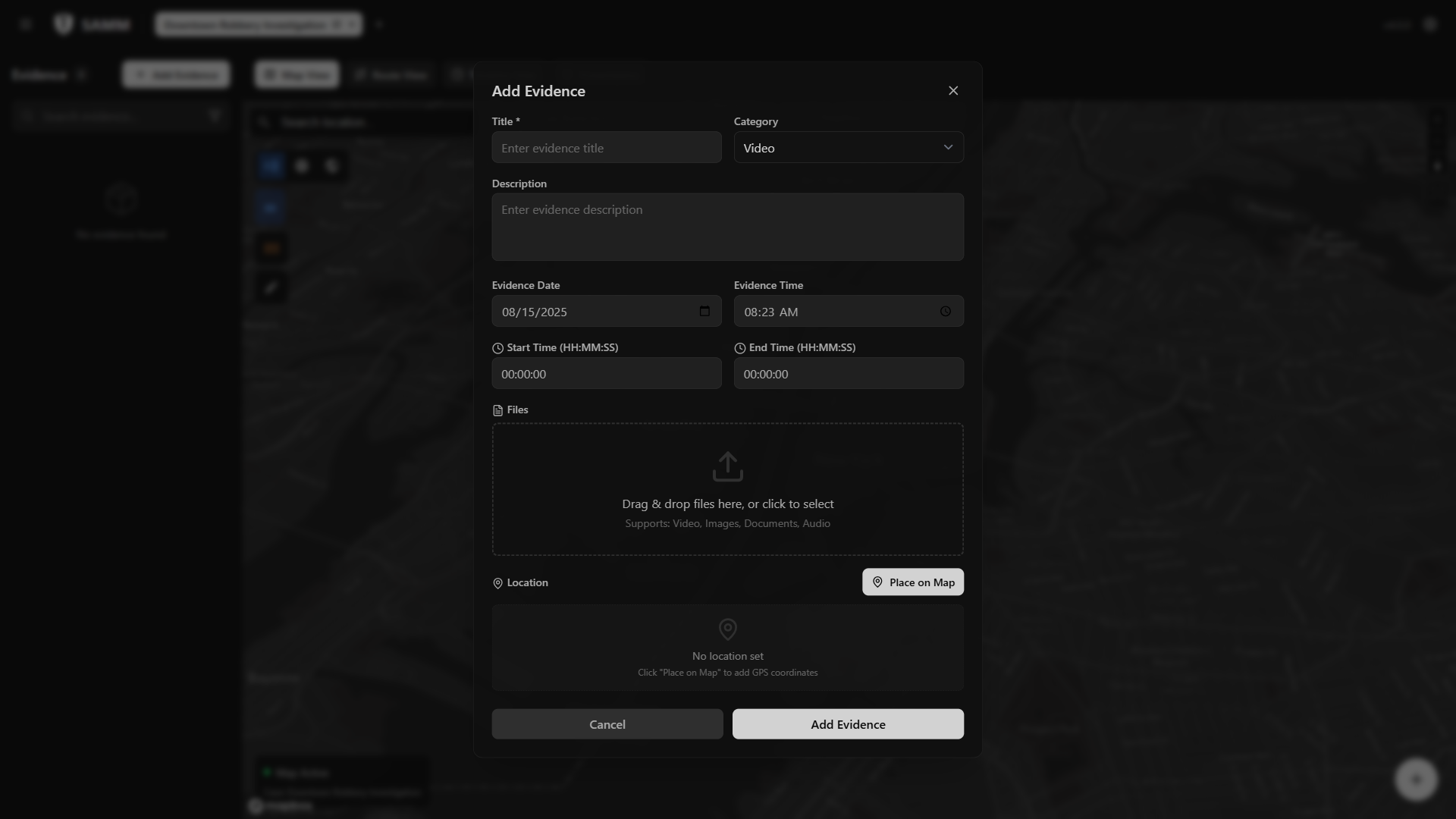Open the Category dropdown showing Video
Screen dimensions: 1456x819
[x=848, y=147]
